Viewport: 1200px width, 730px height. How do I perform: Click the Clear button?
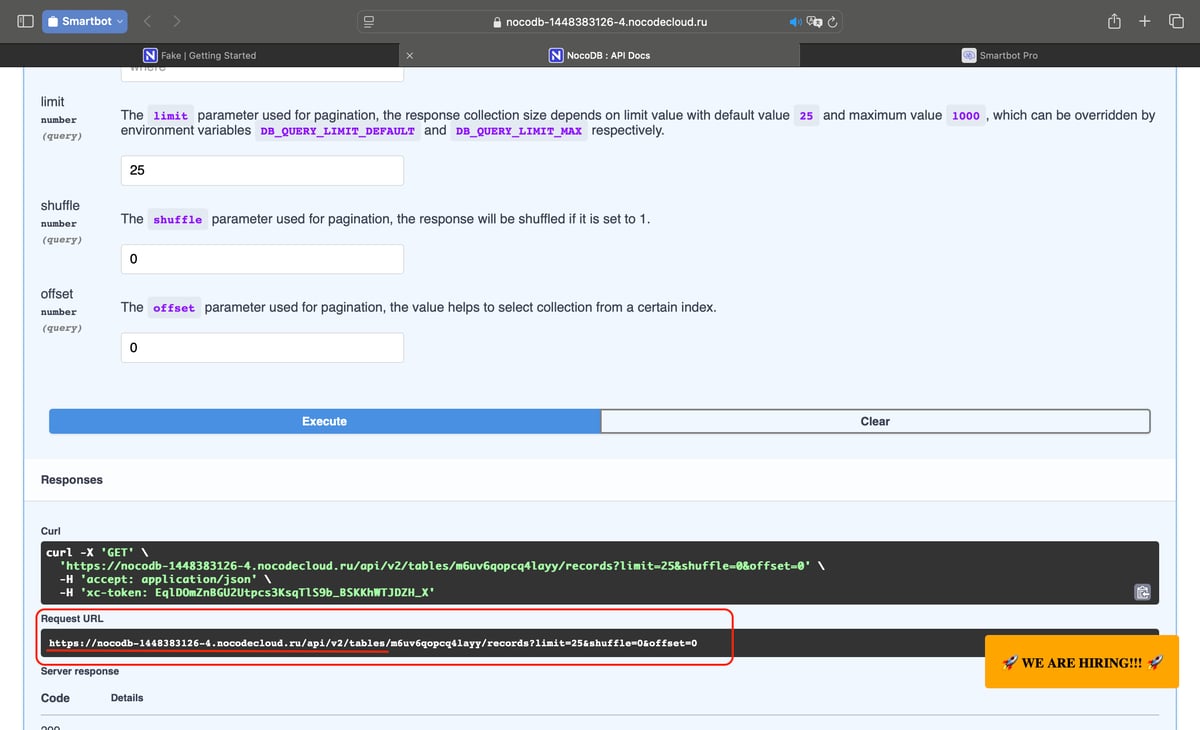pyautogui.click(x=875, y=421)
